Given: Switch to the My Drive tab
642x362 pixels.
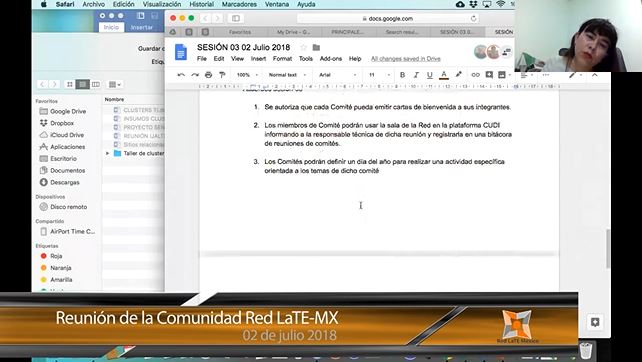Looking at the screenshot, I should (293, 32).
